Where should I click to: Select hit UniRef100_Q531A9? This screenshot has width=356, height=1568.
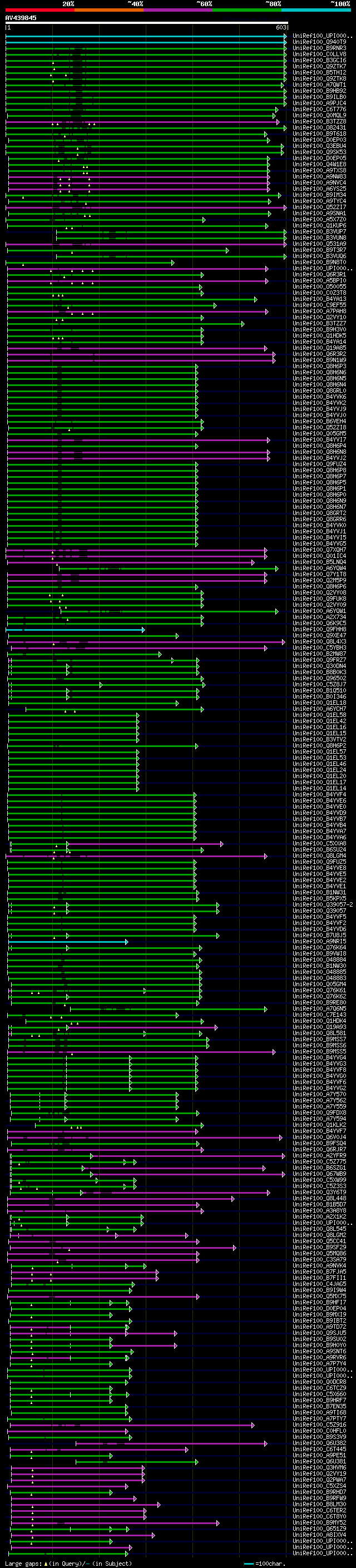319,244
